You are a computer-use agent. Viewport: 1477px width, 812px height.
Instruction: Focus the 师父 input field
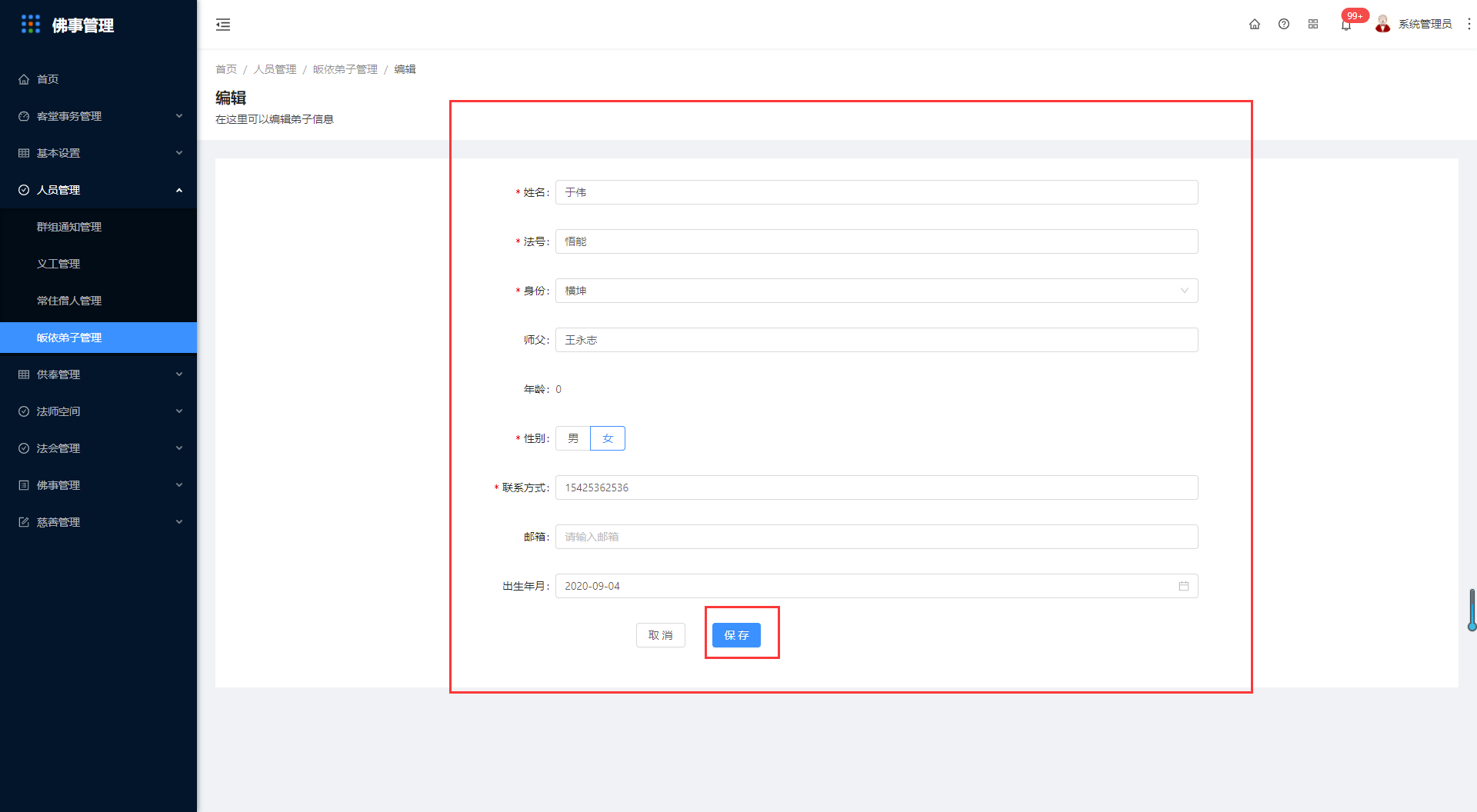tap(877, 340)
